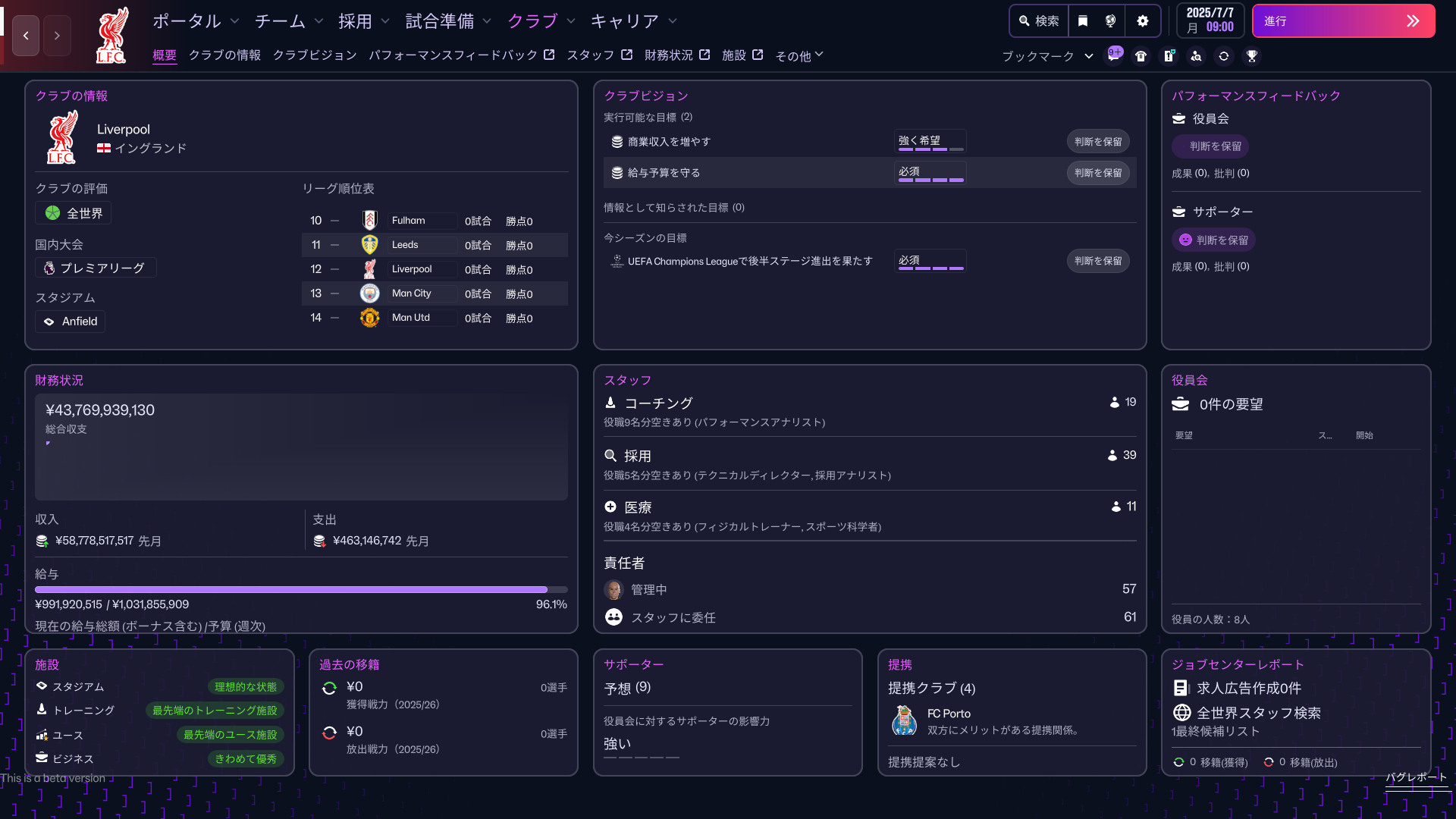
Task: Open the transfers circular arrows shortcut icon
Action: (x=1224, y=56)
